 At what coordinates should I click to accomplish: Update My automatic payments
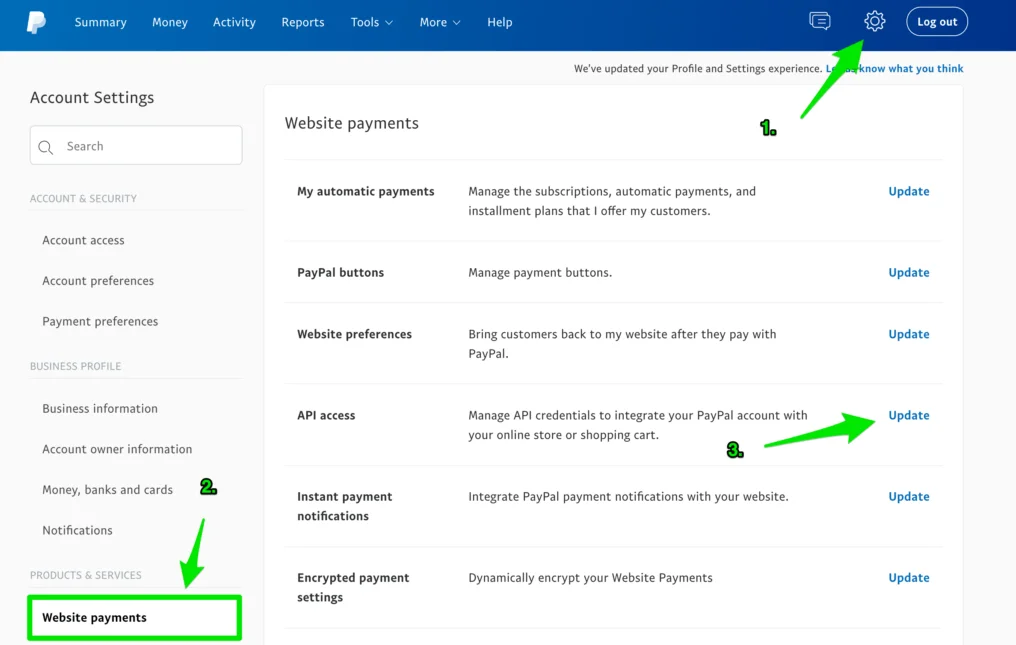(x=908, y=191)
